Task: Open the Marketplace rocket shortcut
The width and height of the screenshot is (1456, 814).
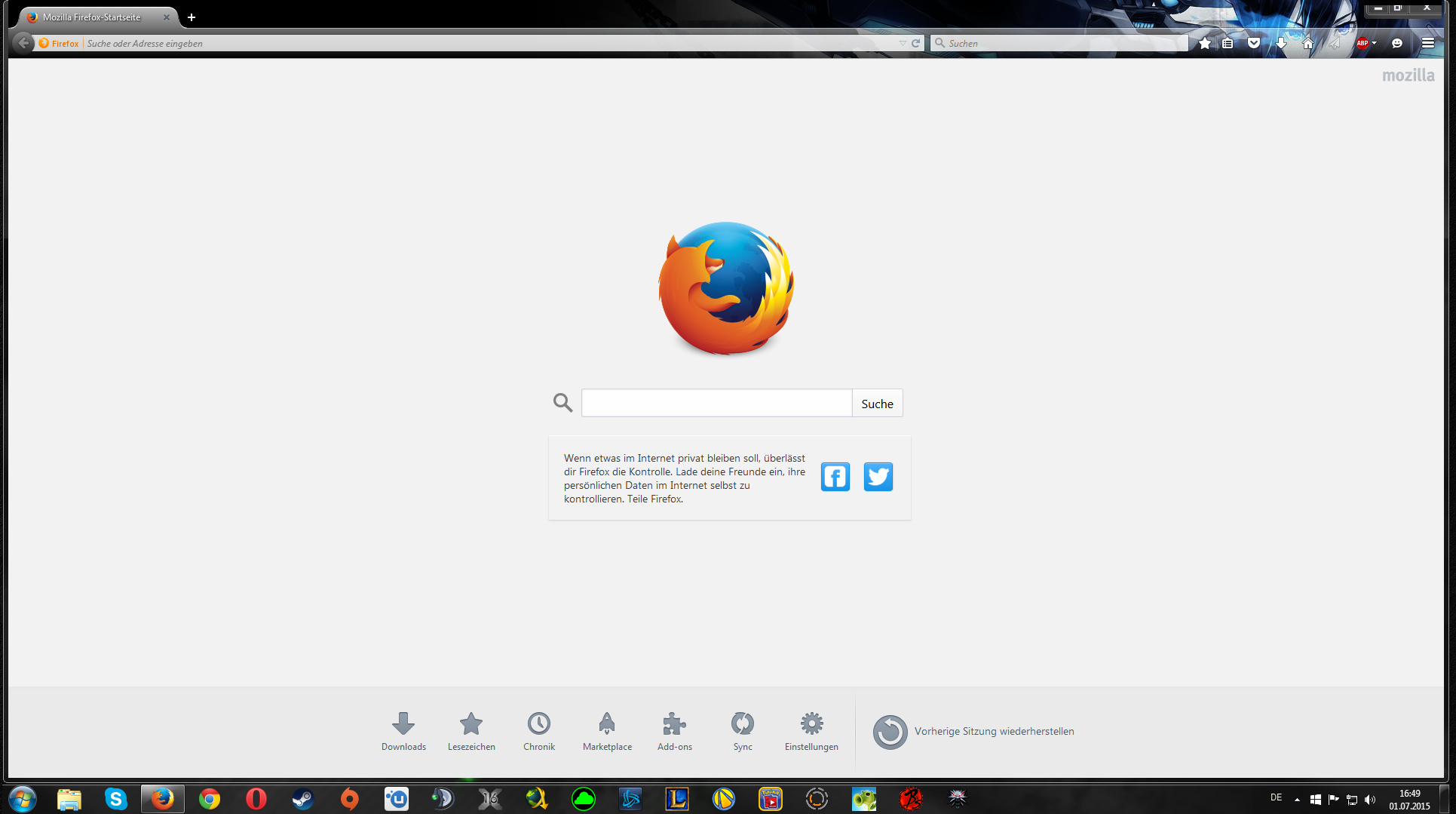Action: (607, 731)
